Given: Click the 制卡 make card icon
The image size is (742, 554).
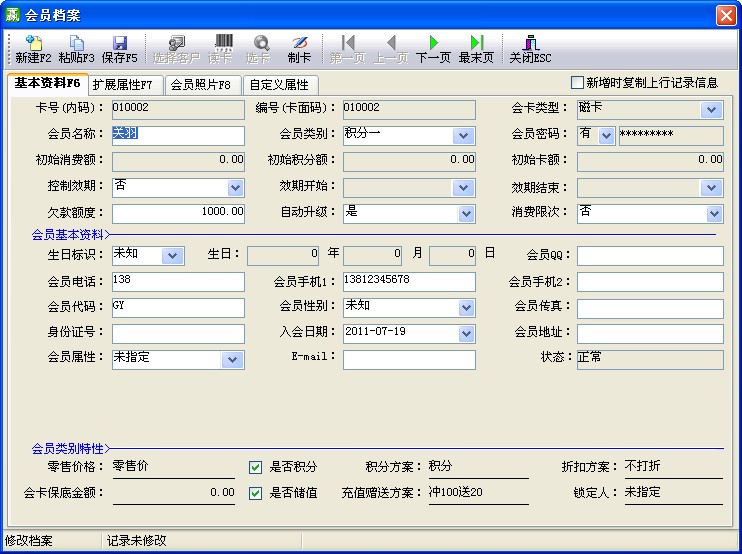Looking at the screenshot, I should pos(299,43).
